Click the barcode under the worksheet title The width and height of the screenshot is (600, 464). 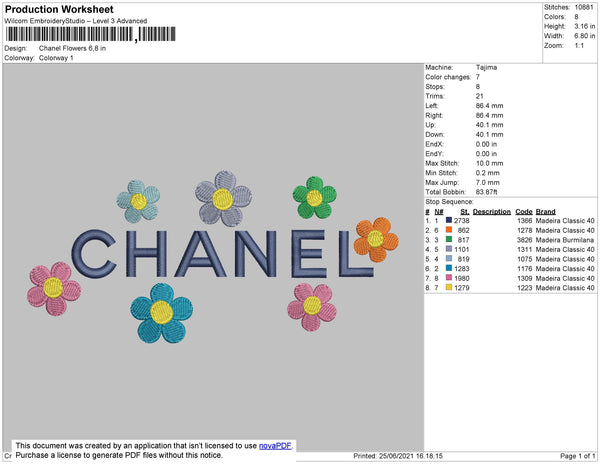(91, 34)
